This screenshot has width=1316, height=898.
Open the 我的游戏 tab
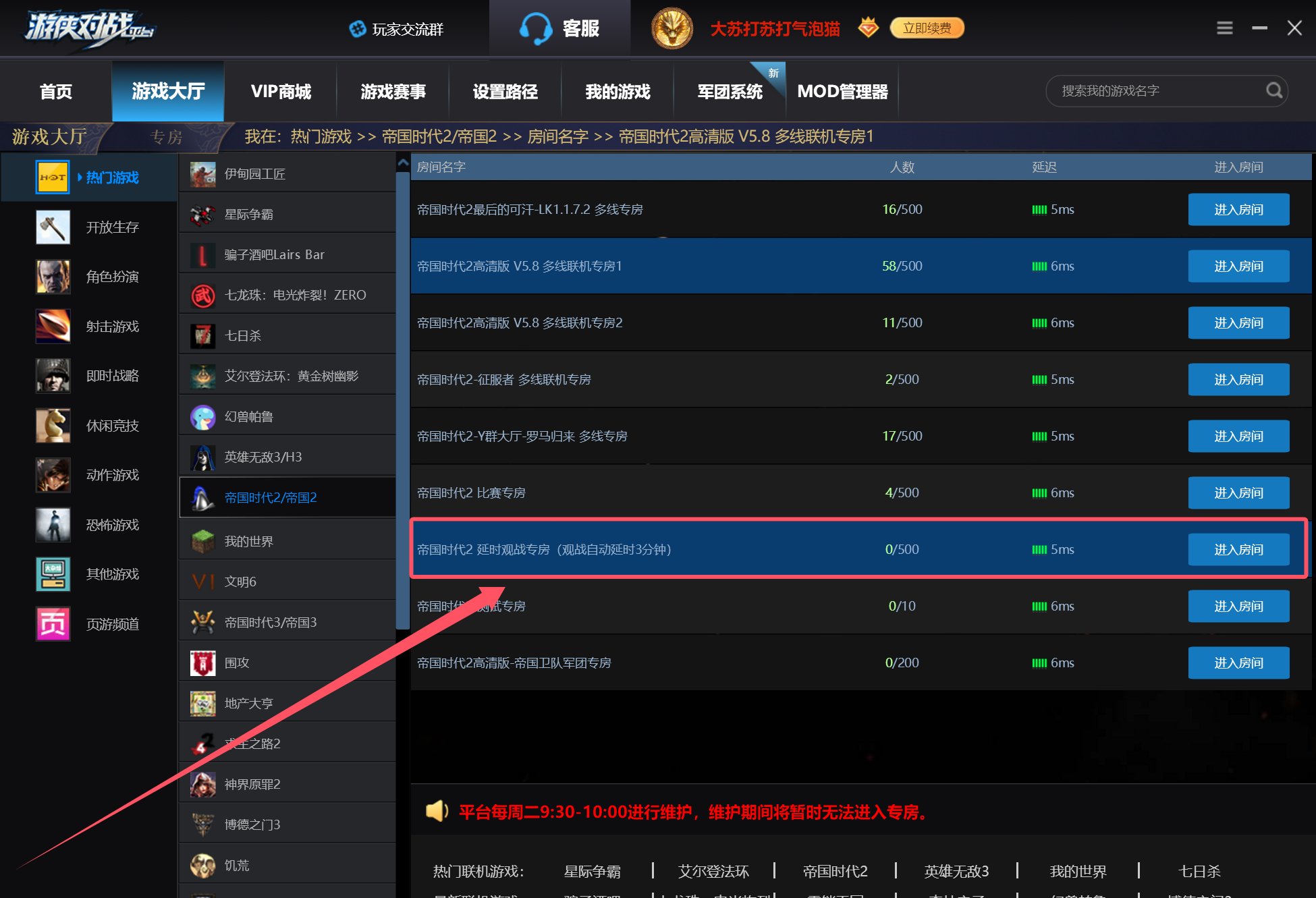coord(618,91)
